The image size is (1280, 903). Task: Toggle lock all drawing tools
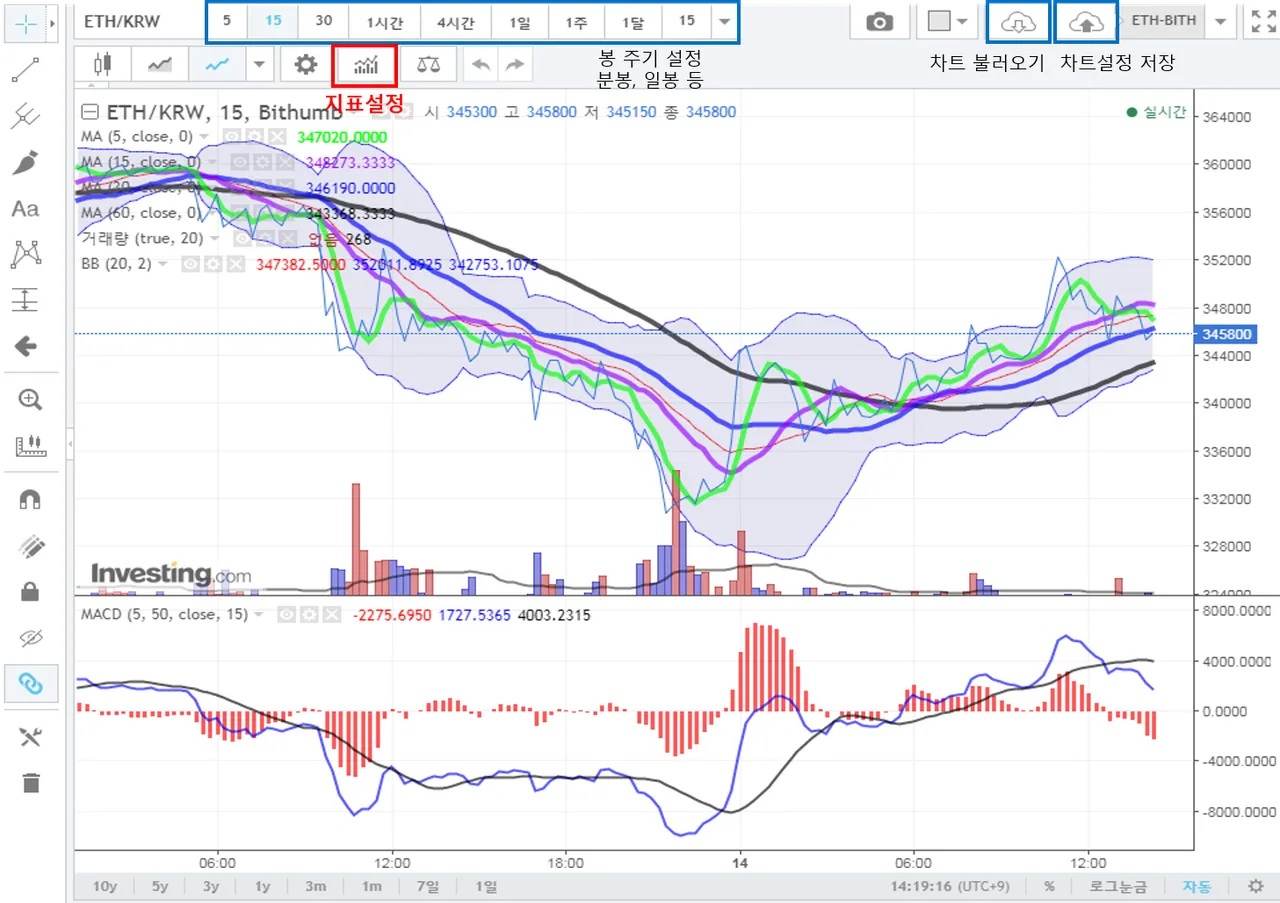coord(30,591)
